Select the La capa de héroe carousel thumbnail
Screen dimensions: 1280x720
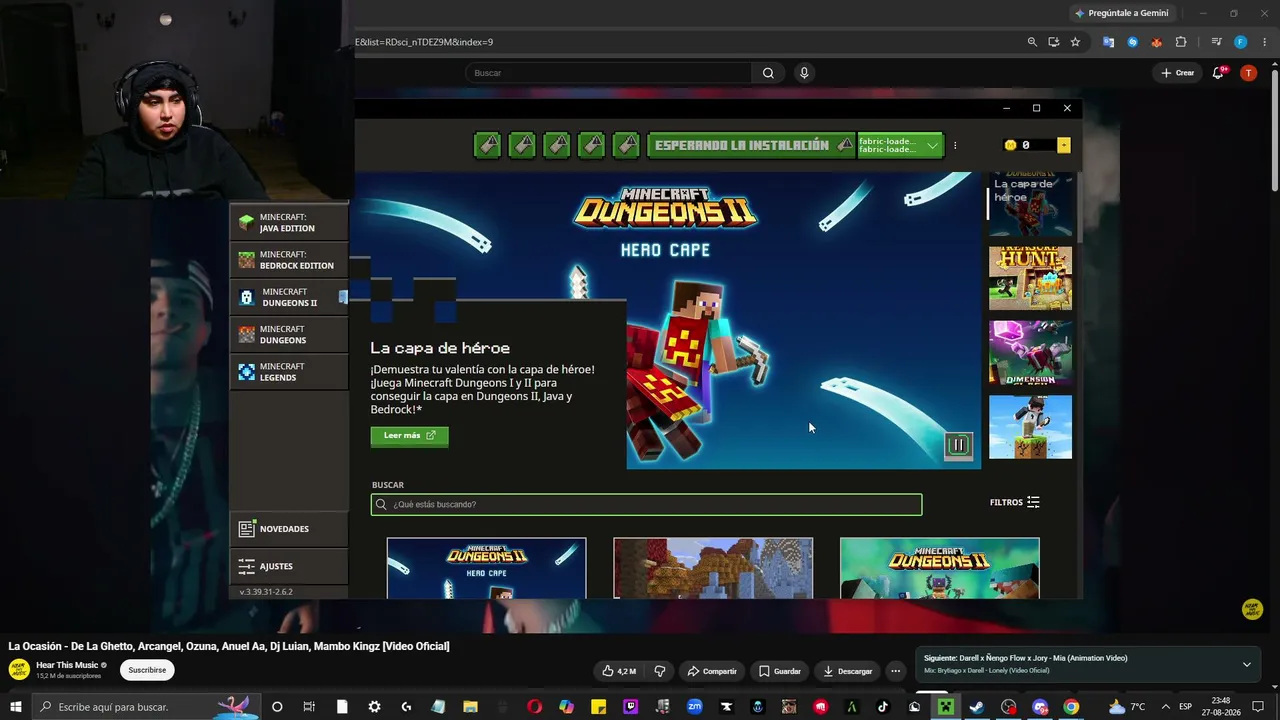pyautogui.click(x=1030, y=204)
